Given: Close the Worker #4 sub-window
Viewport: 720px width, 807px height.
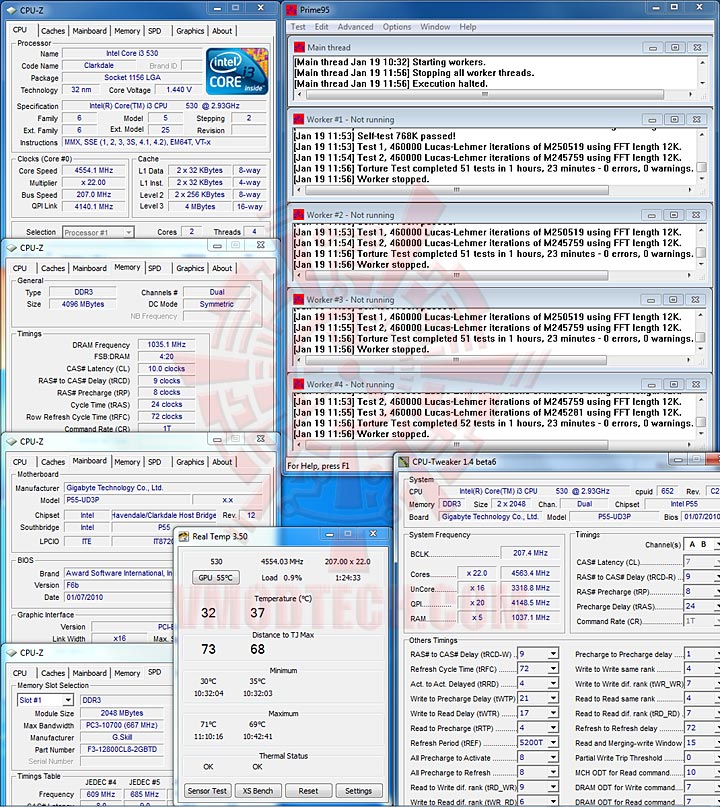Looking at the screenshot, I should pos(696,384).
